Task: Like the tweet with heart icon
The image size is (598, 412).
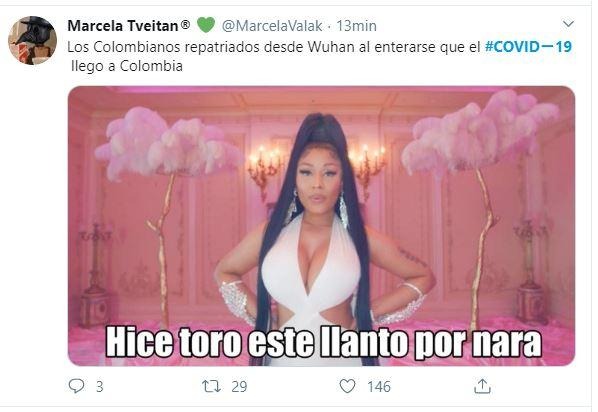Action: coord(347,386)
